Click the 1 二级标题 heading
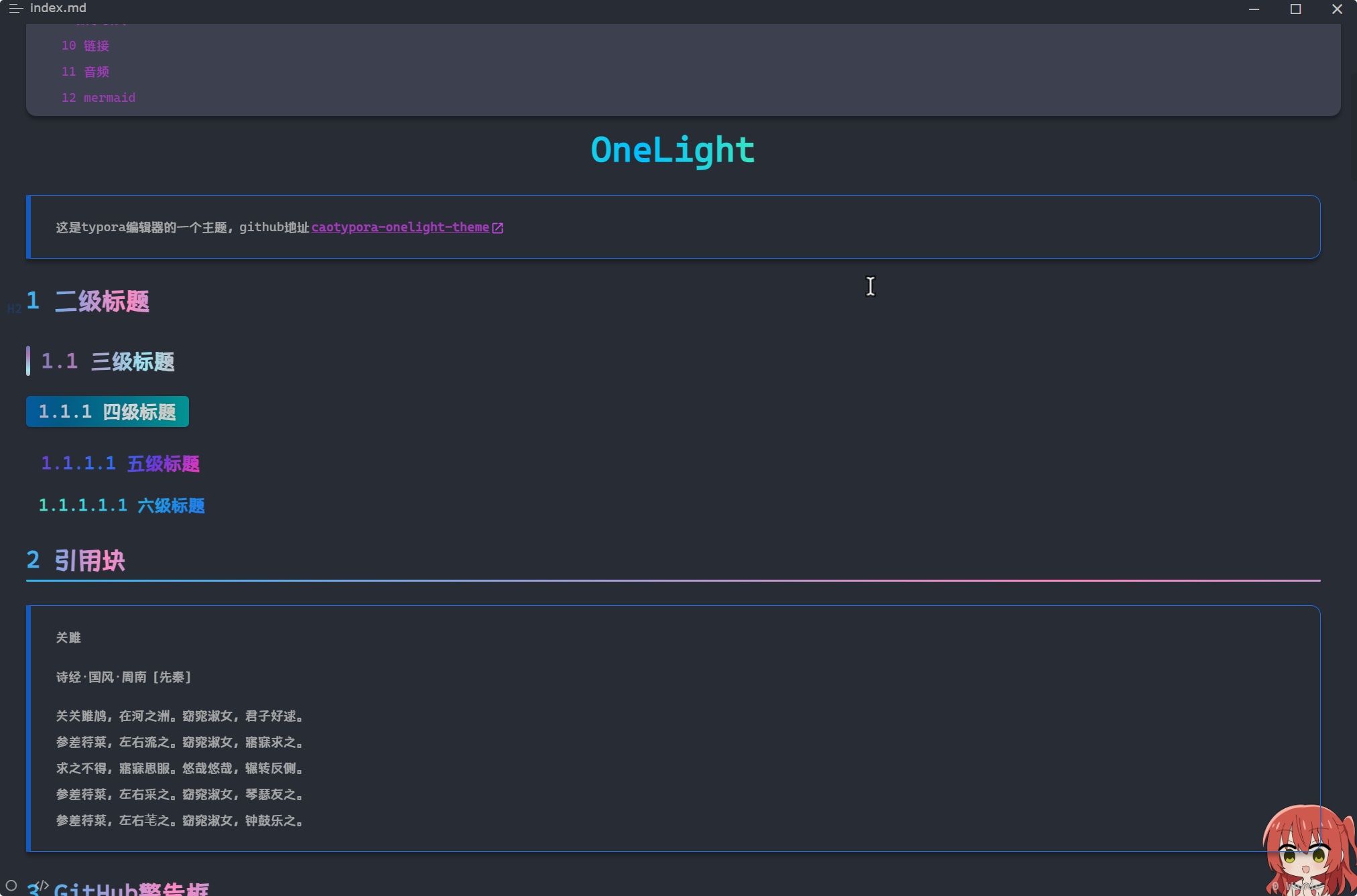Screen dimensions: 1357x896 pos(101,302)
